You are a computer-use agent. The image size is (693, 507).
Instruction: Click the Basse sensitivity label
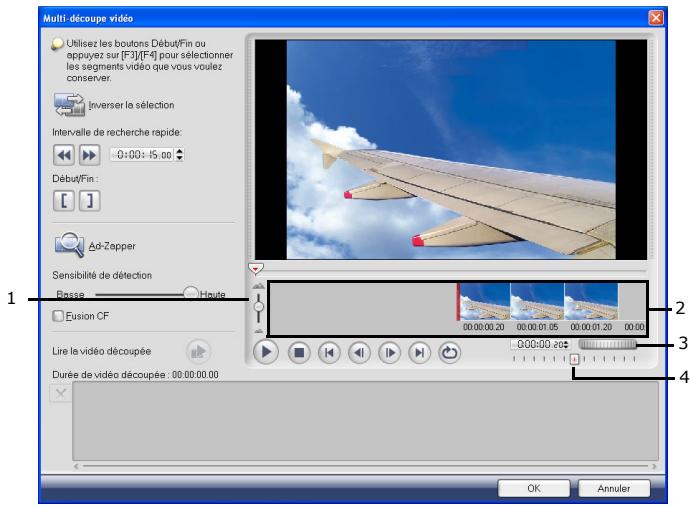[70, 294]
